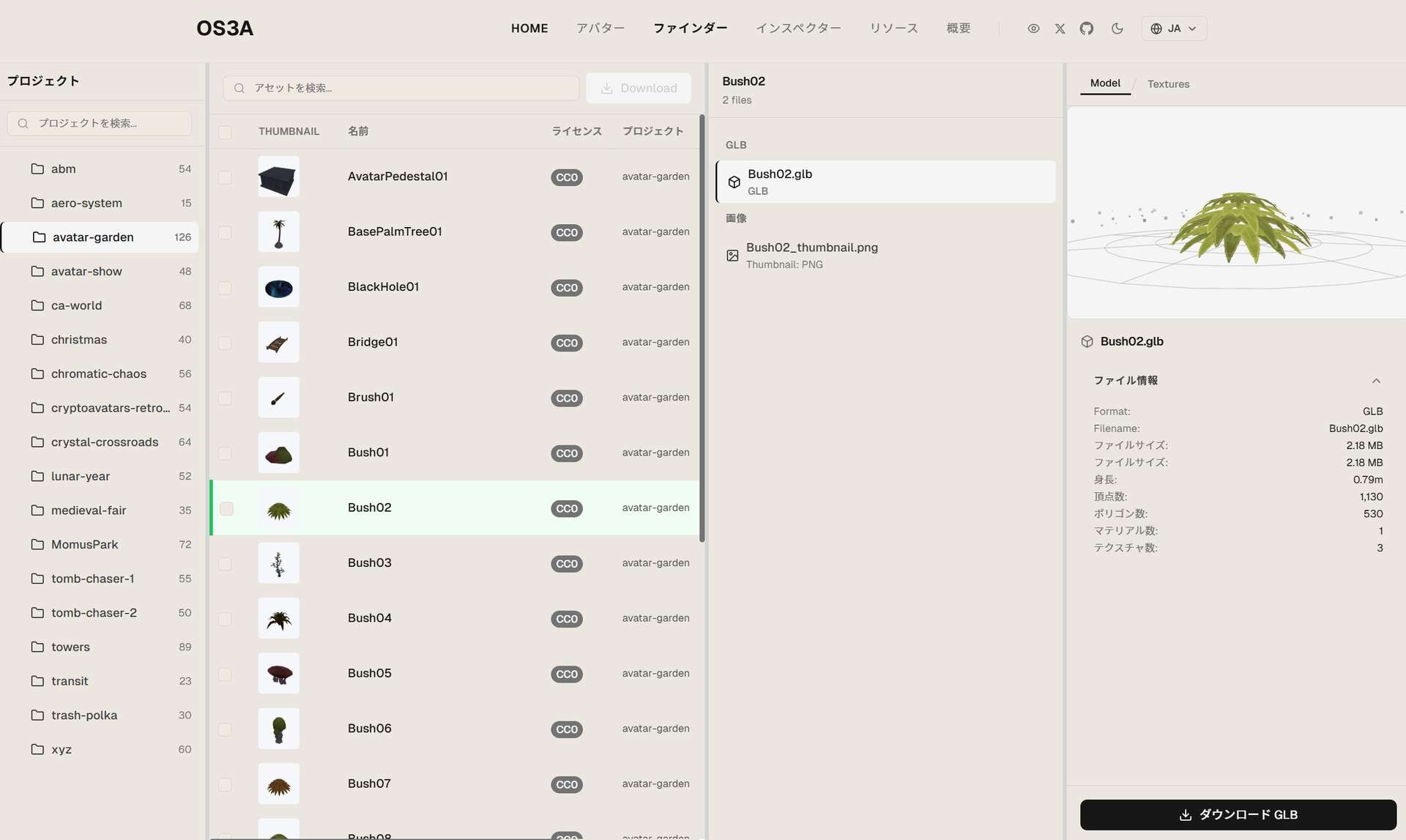Viewport: 1406px width, 840px height.
Task: Click the asset list vertical scrollbar
Action: click(702, 330)
